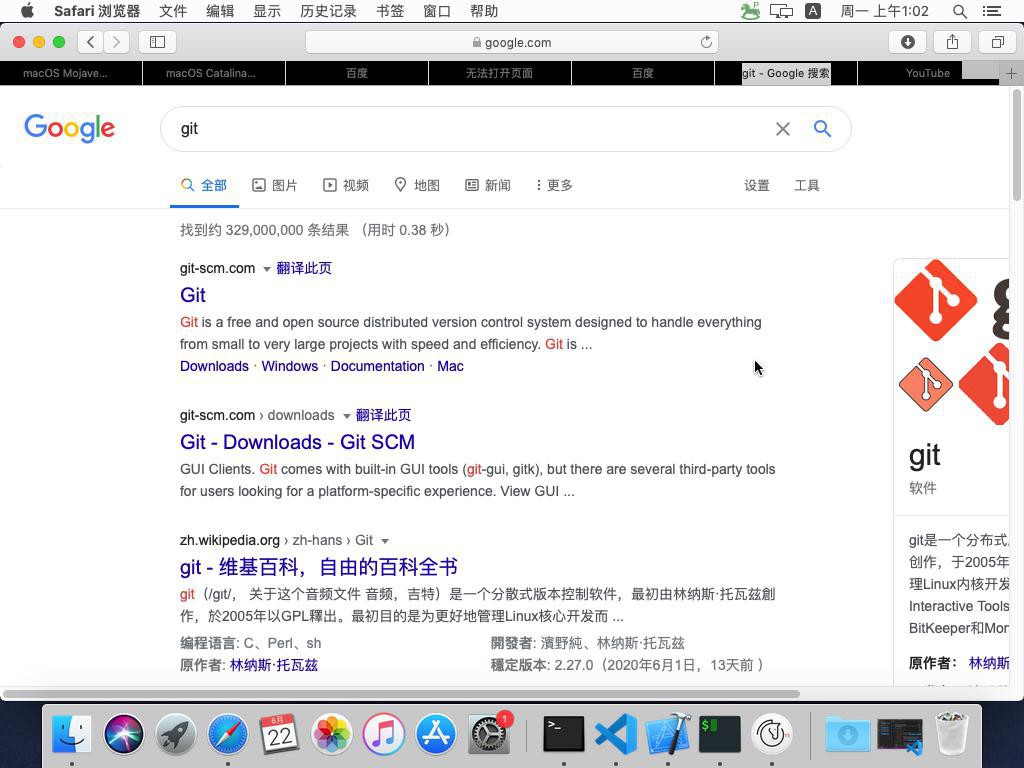The height and width of the screenshot is (768, 1024).
Task: Open the Safari downloads list
Action: coord(907,42)
